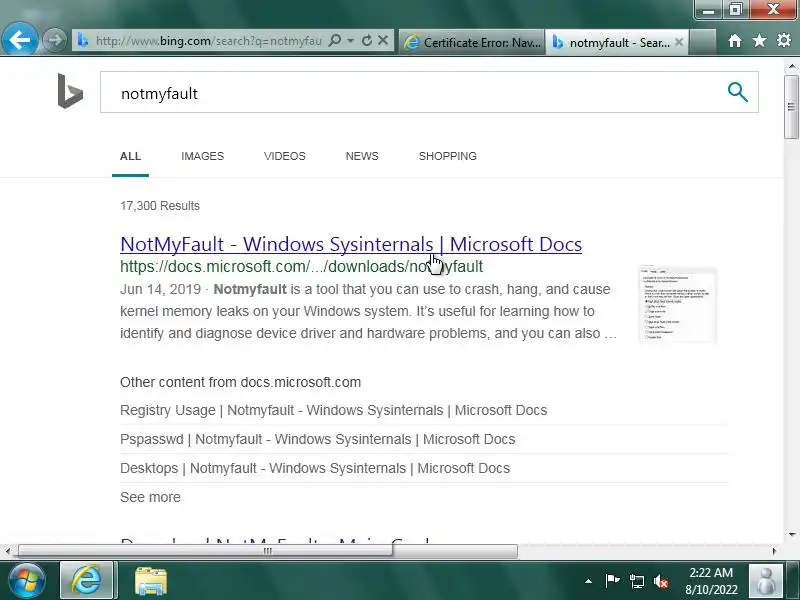This screenshot has width=800, height=600.
Task: Close the Internet Explorer window
Action: [773, 9]
